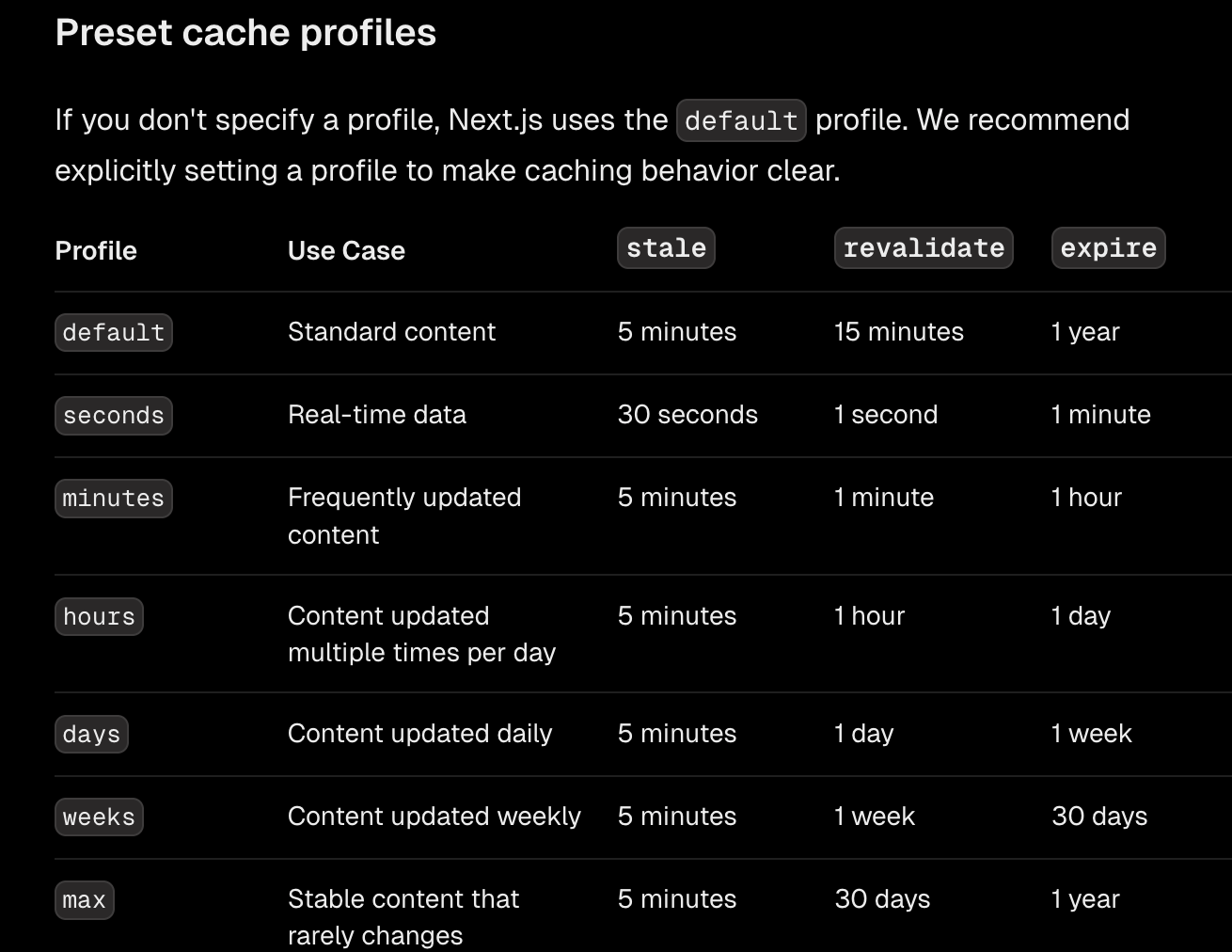This screenshot has height=952, width=1232.
Task: Click the expire column header badge
Action: tap(1108, 248)
